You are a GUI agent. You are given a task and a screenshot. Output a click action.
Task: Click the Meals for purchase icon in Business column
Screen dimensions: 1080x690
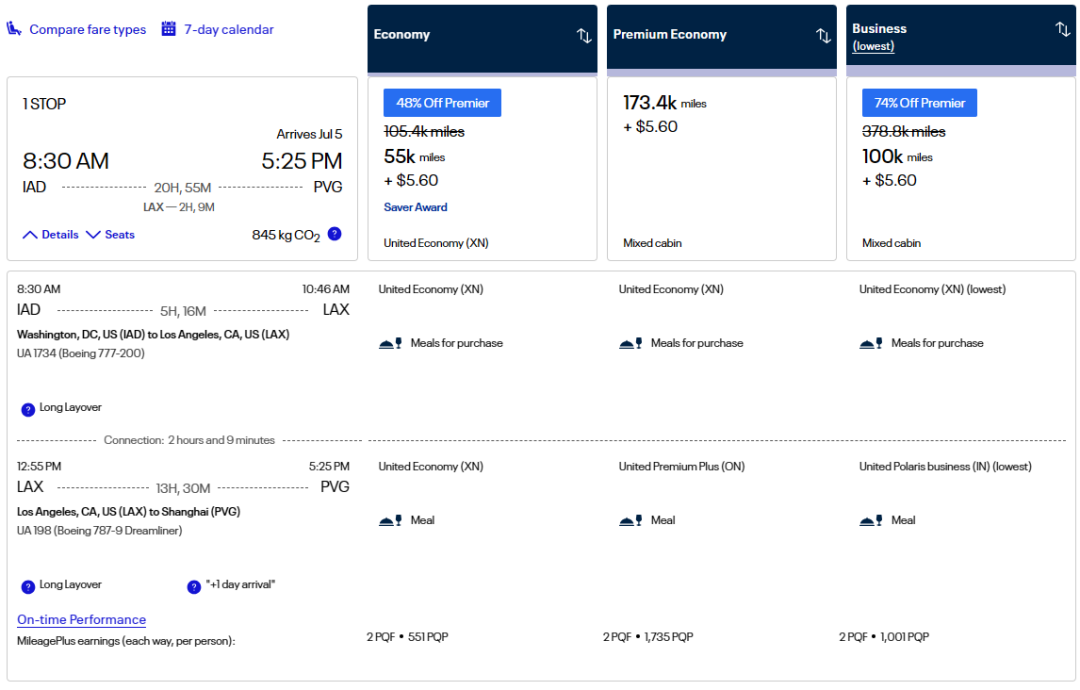click(871, 344)
